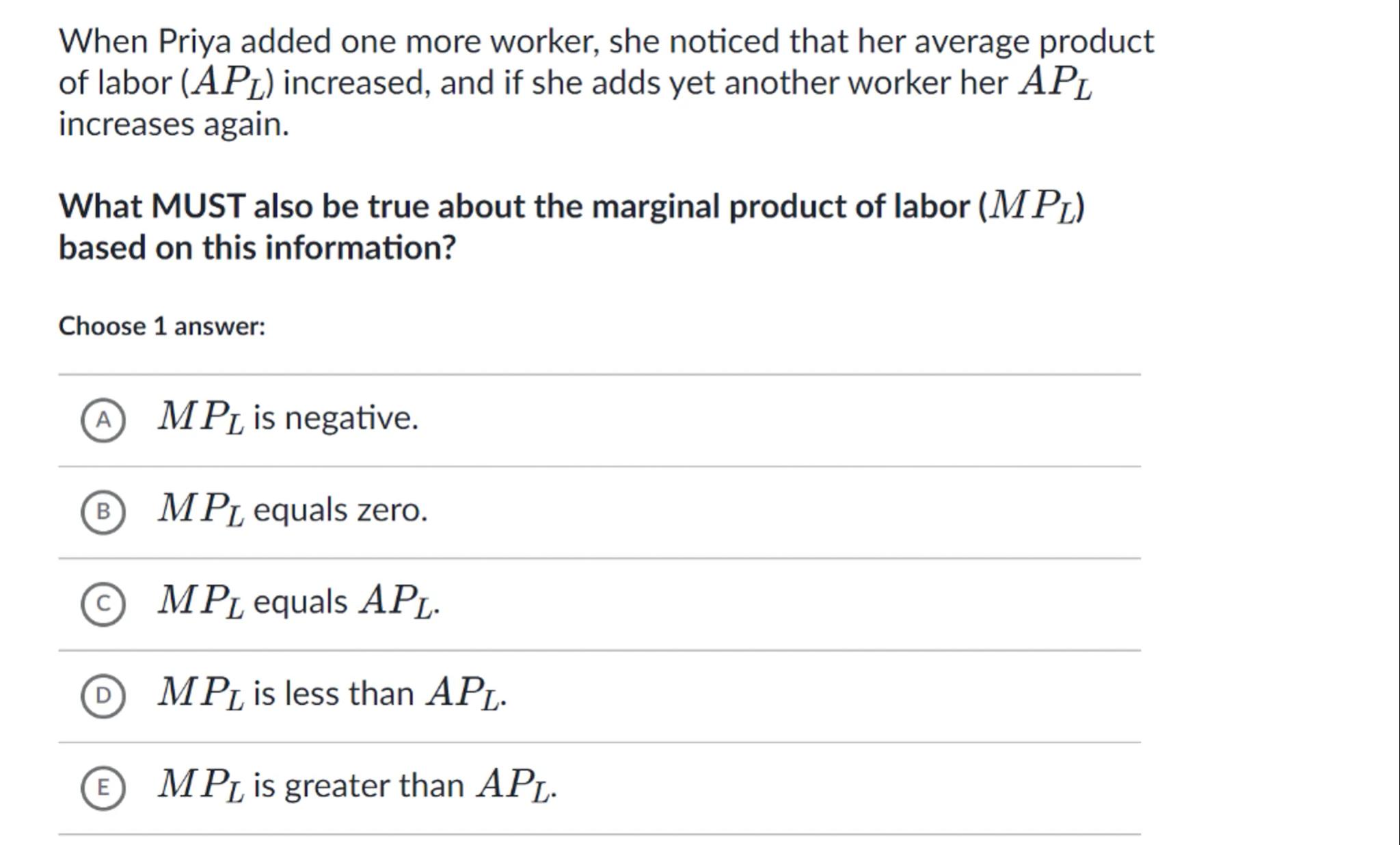Click the bold word "MUST" in the question
This screenshot has width=1400, height=845.
pyautogui.click(x=198, y=206)
